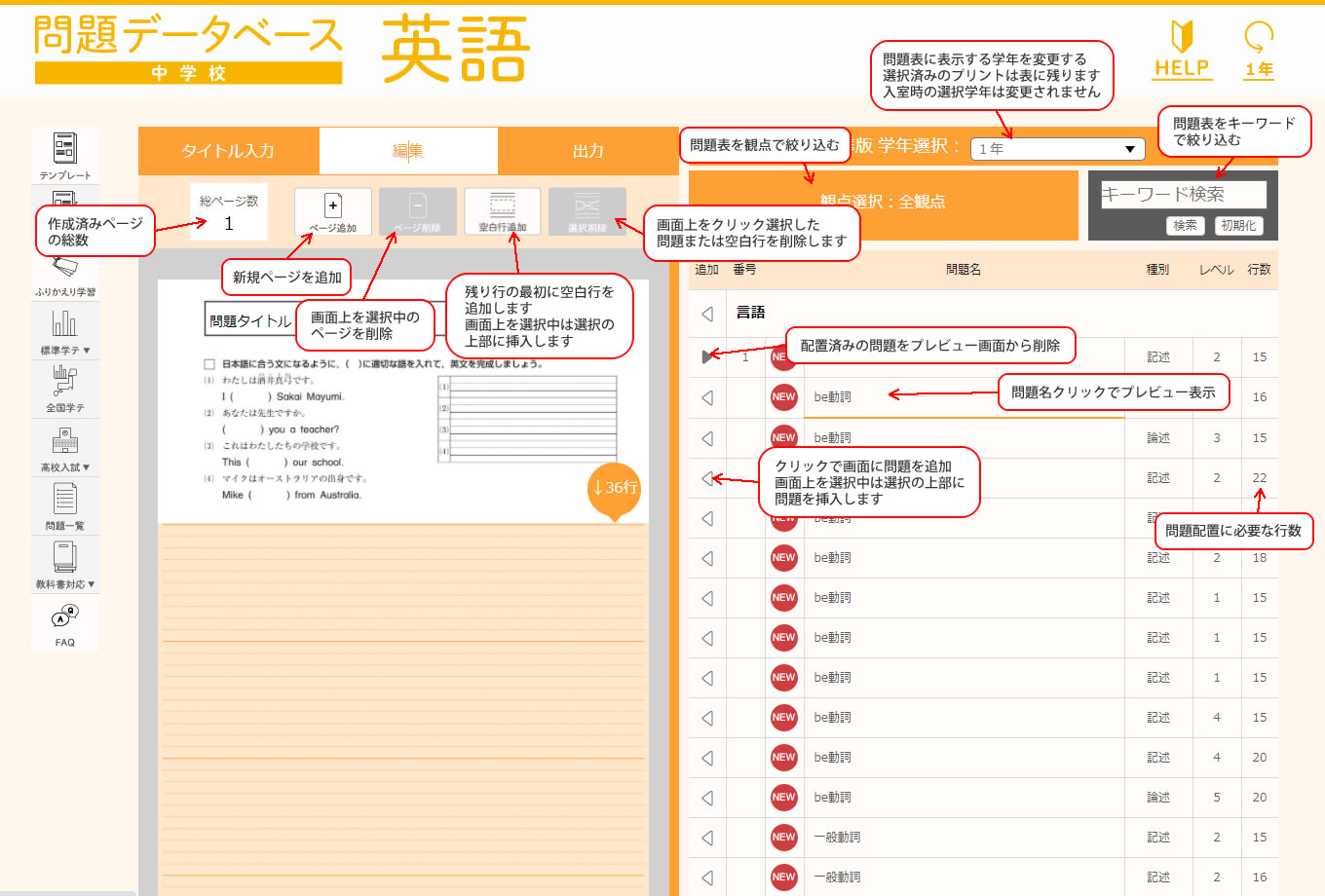Click the 空白行追加 icon button

(502, 211)
